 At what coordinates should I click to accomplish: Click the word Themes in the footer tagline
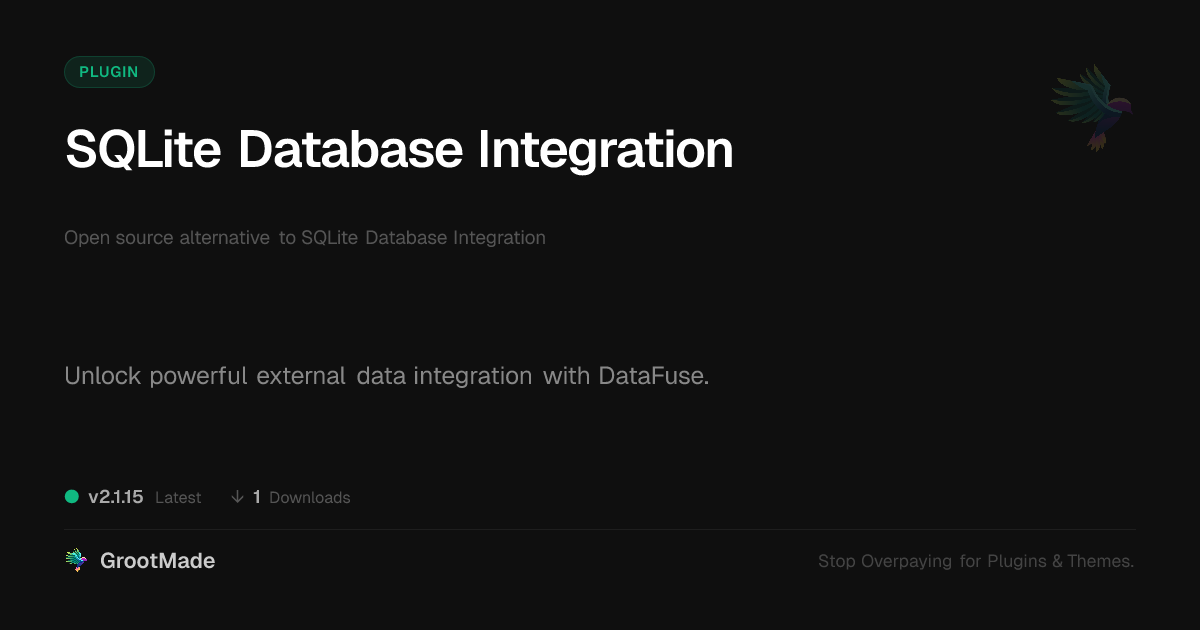1100,561
